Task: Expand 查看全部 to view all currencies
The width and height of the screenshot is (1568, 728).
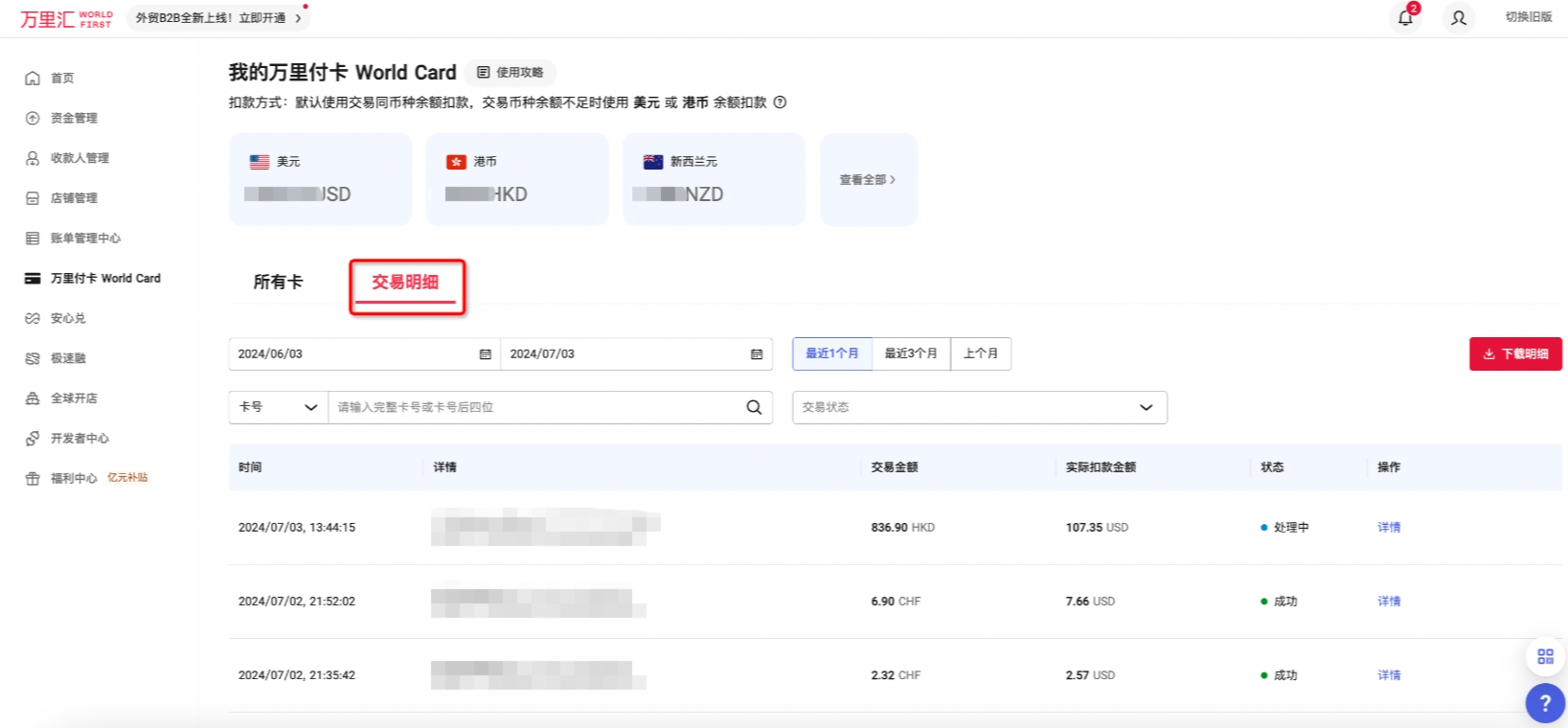Action: (x=868, y=180)
